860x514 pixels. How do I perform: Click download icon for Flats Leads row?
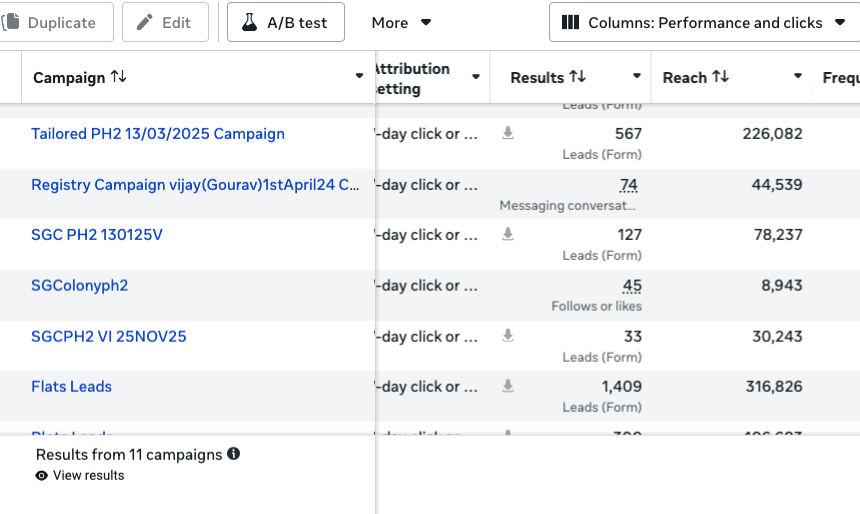pyautogui.click(x=508, y=386)
